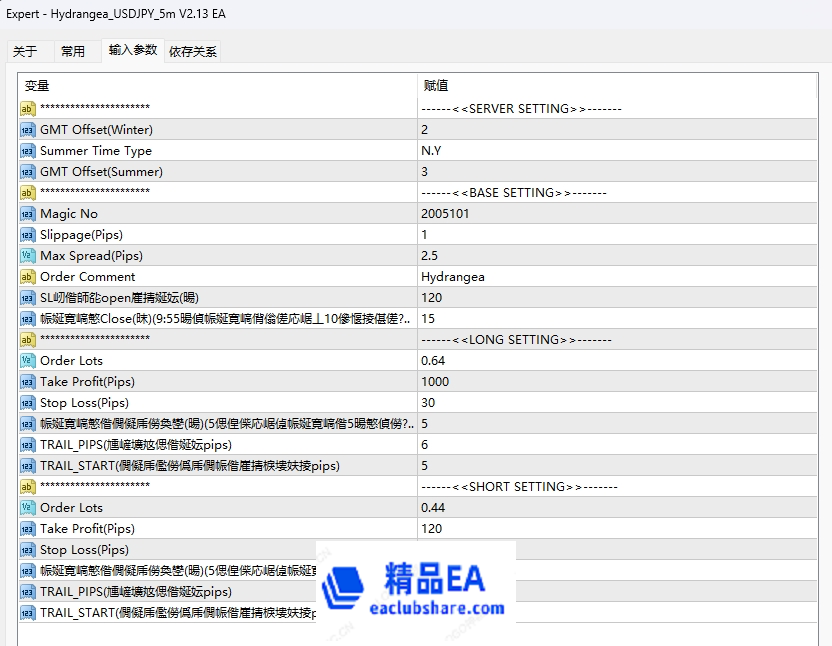Click the decimal icon beside Max Spread(Pips)

[x=28, y=256]
